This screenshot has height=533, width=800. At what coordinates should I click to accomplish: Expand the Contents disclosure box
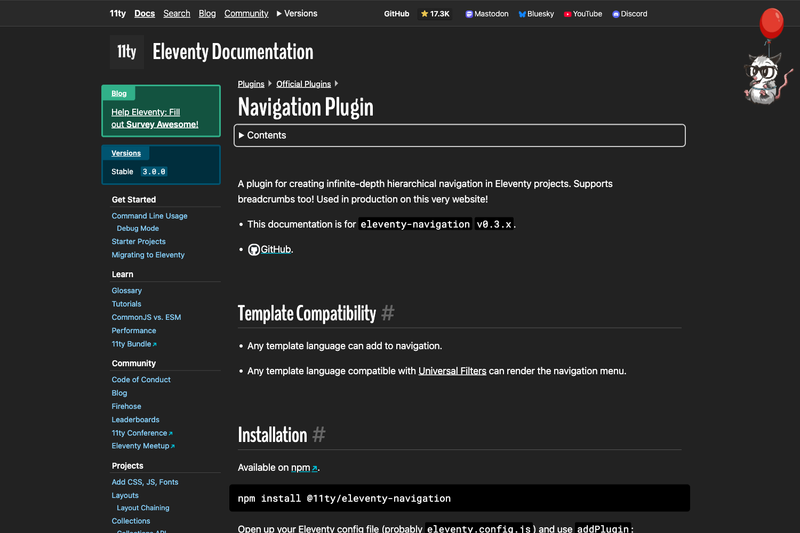[459, 135]
